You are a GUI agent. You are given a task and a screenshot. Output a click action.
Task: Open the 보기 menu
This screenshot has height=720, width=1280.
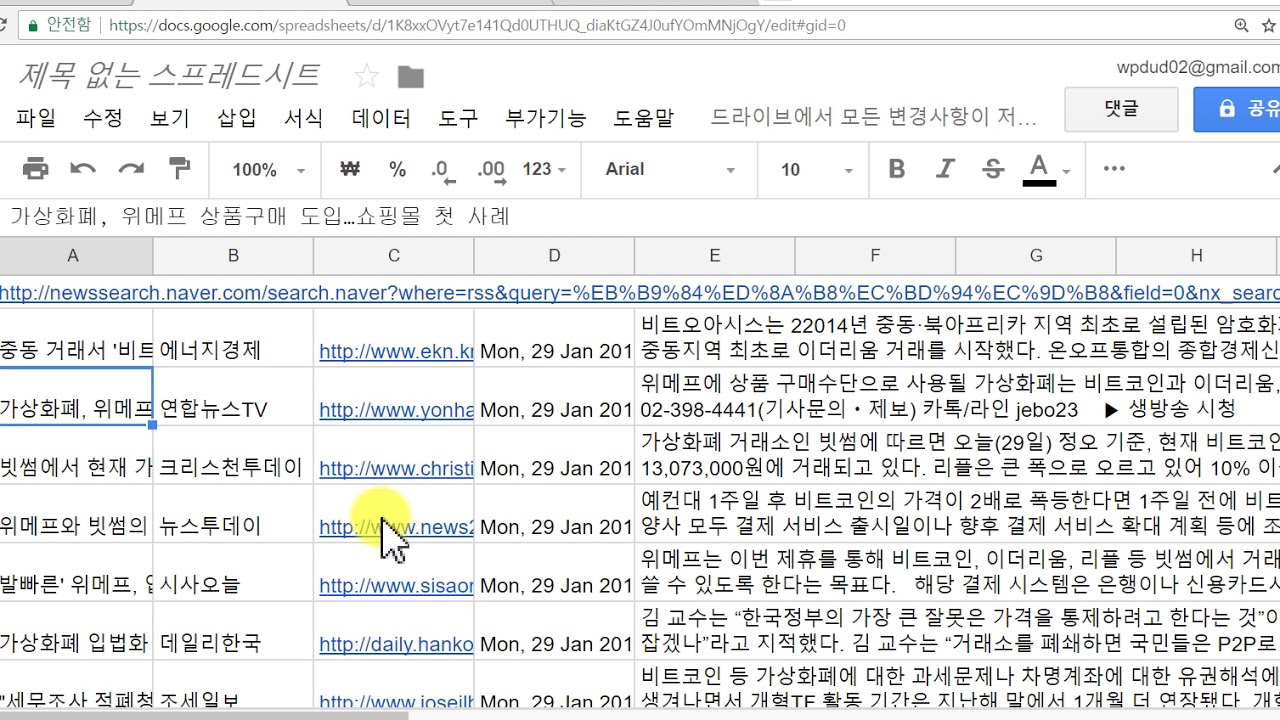[x=169, y=118]
